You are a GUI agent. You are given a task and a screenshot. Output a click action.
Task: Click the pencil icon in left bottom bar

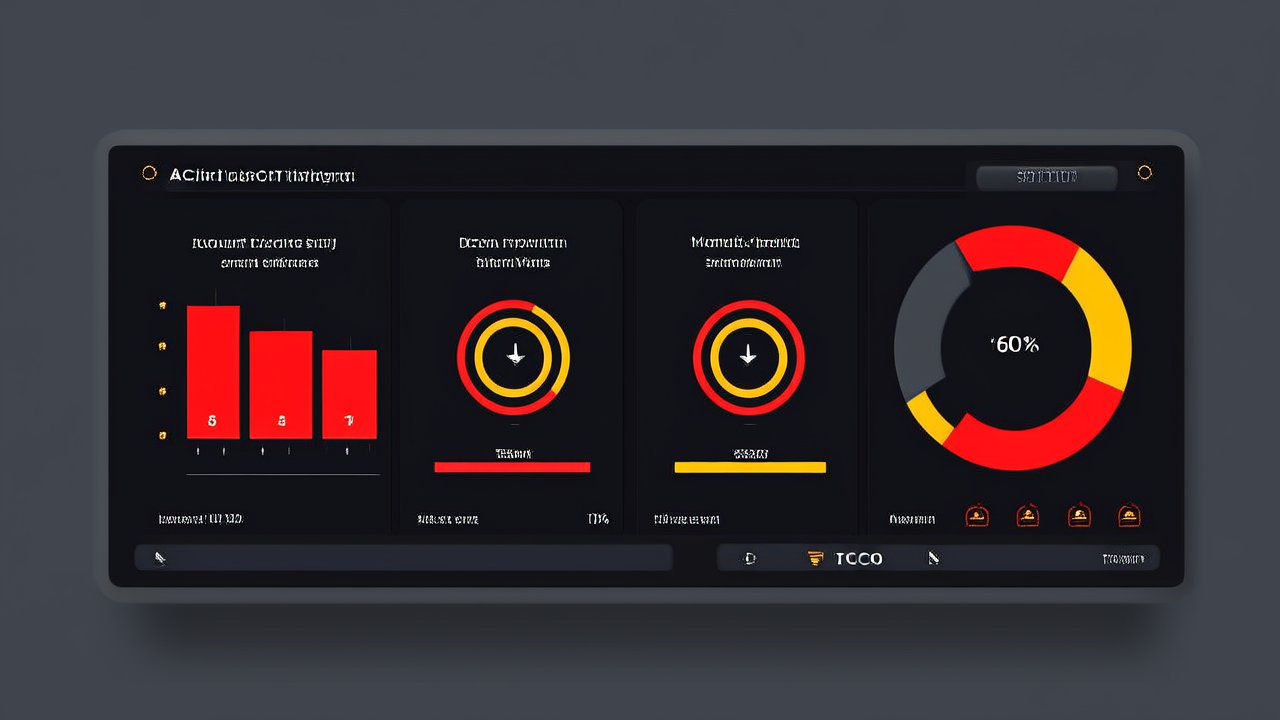159,558
